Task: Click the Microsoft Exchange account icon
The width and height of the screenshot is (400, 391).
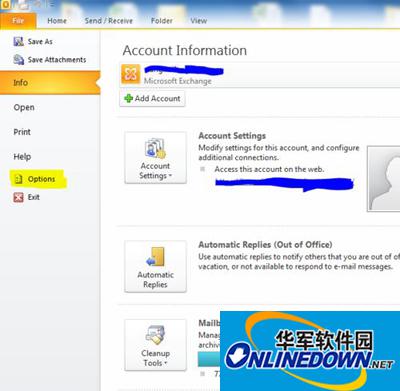Action: point(131,74)
